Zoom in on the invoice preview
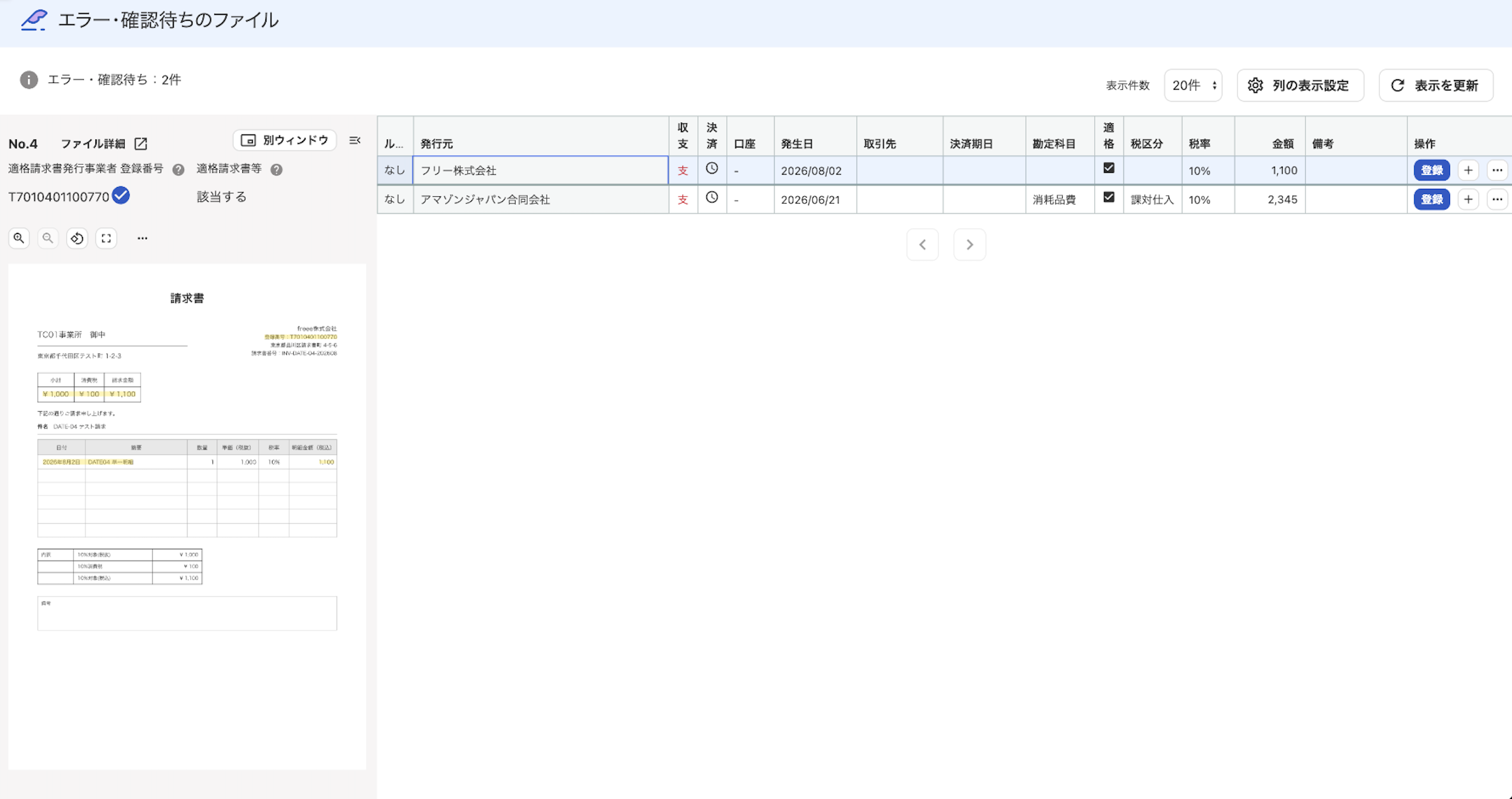The width and height of the screenshot is (1512, 799). (x=19, y=238)
